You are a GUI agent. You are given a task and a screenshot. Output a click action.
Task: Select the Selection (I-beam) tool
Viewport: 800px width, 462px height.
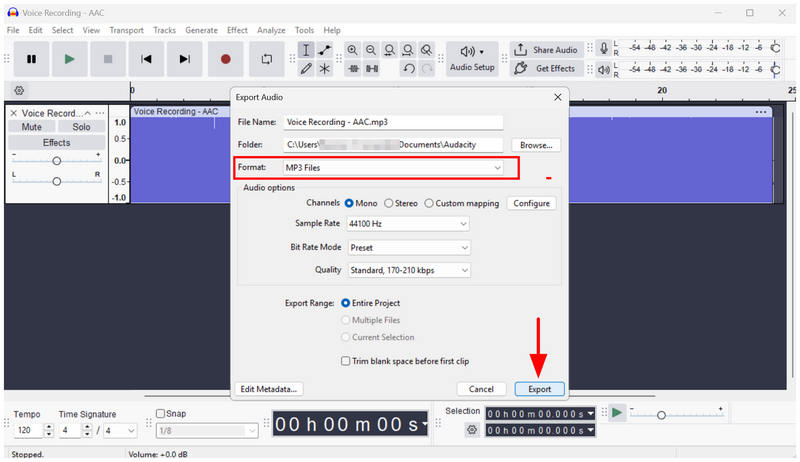pyautogui.click(x=306, y=50)
